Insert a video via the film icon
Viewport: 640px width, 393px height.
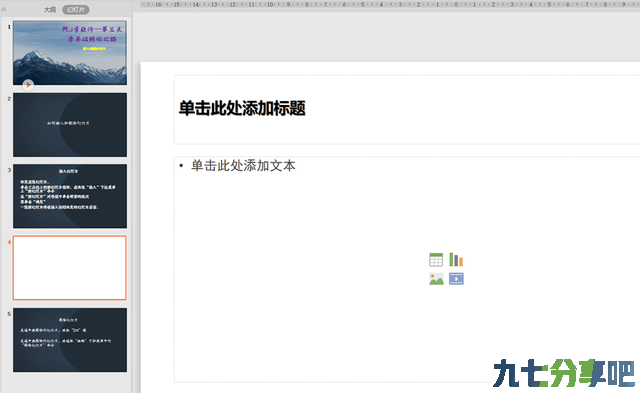click(456, 279)
